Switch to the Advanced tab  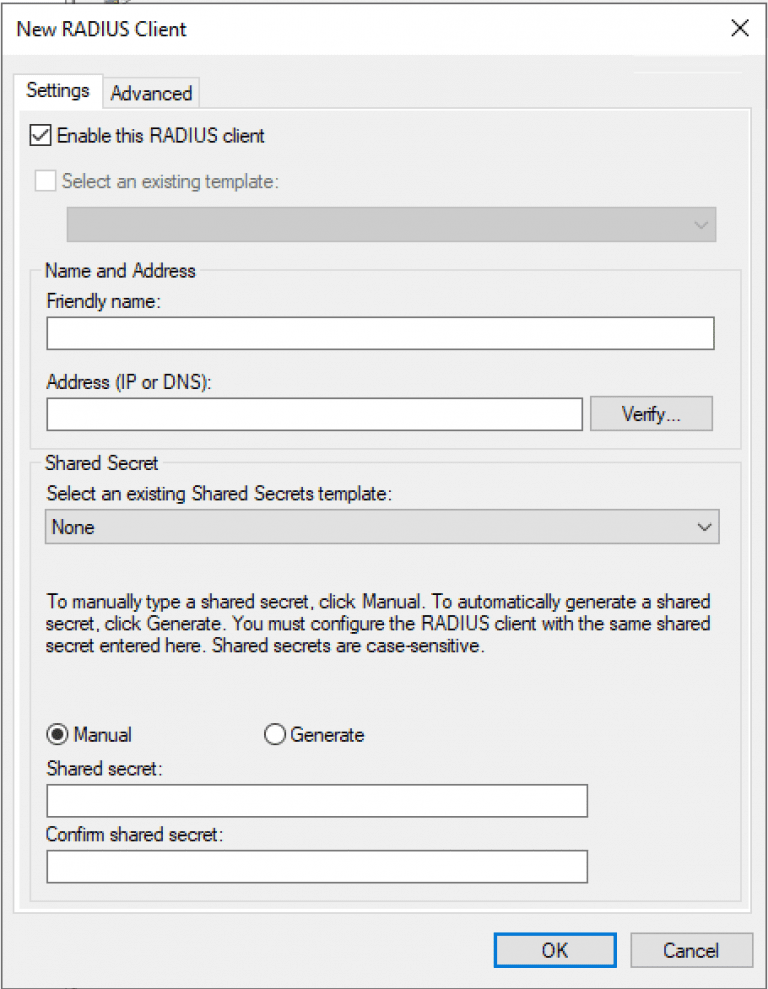[x=151, y=93]
